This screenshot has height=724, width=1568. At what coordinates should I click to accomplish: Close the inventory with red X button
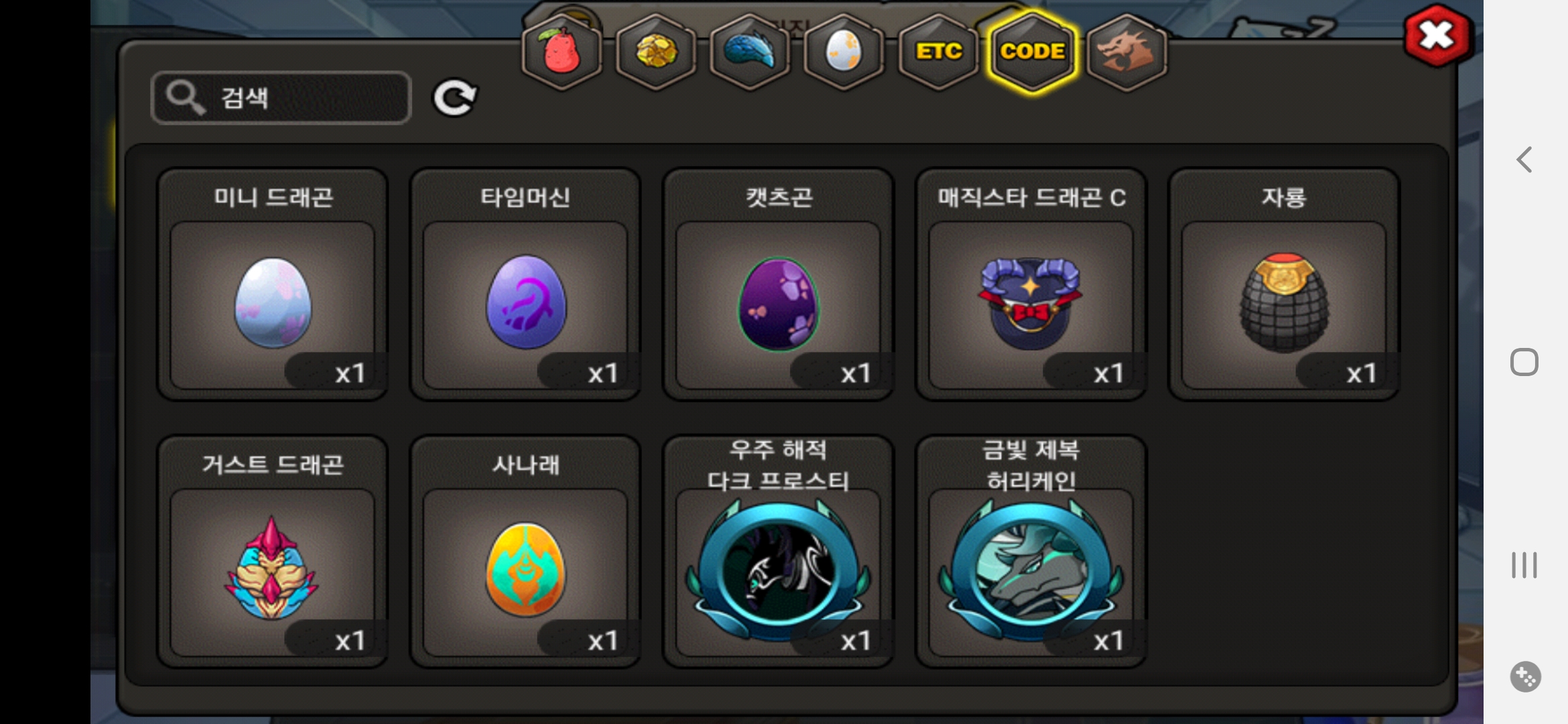pyautogui.click(x=1437, y=36)
